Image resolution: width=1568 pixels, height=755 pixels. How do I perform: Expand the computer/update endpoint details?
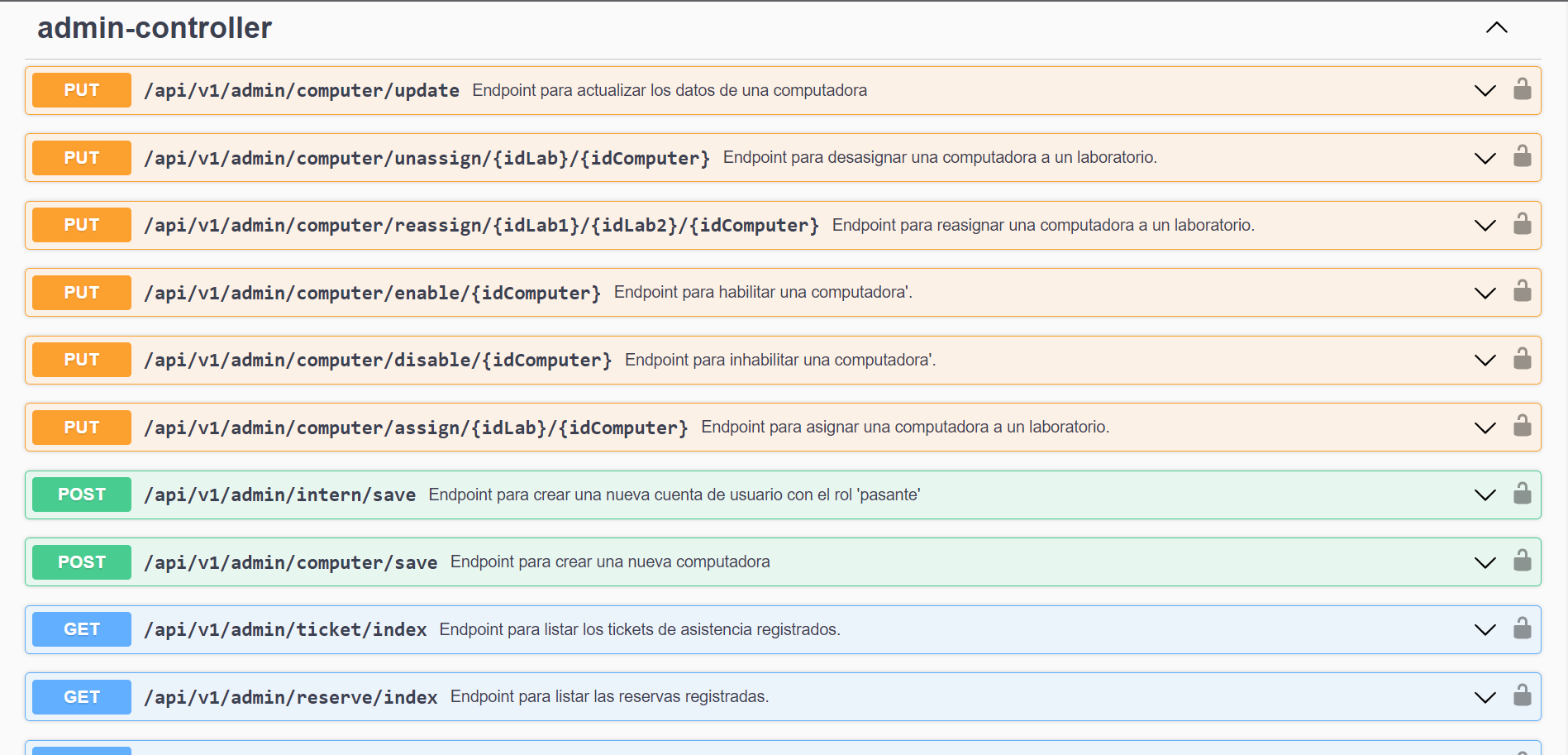tap(1485, 90)
